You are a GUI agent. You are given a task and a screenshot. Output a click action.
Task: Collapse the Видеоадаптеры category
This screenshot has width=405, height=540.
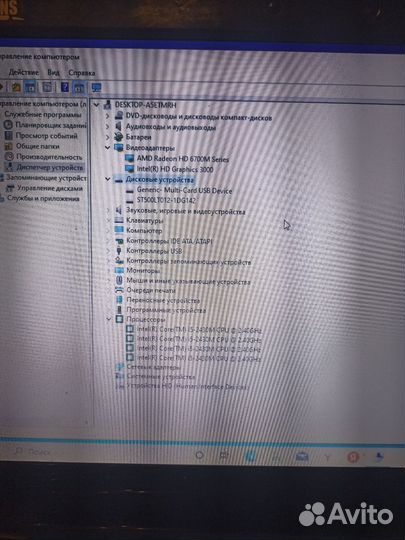[107, 148]
